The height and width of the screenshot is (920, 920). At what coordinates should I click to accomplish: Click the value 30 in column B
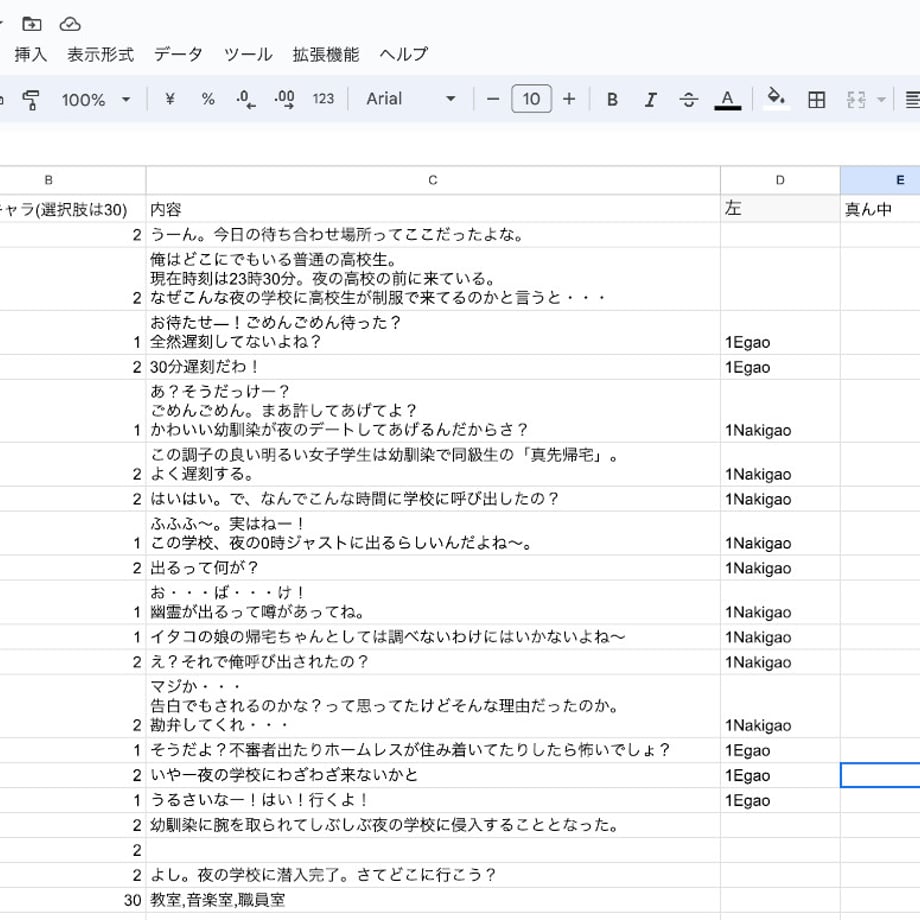pyautogui.click(x=73, y=900)
